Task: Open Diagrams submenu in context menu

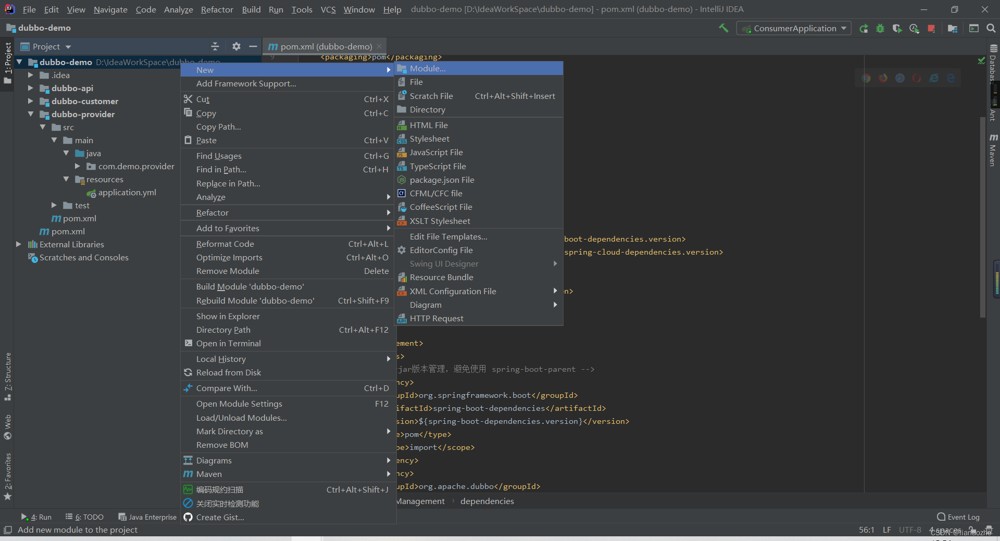Action: tap(288, 461)
